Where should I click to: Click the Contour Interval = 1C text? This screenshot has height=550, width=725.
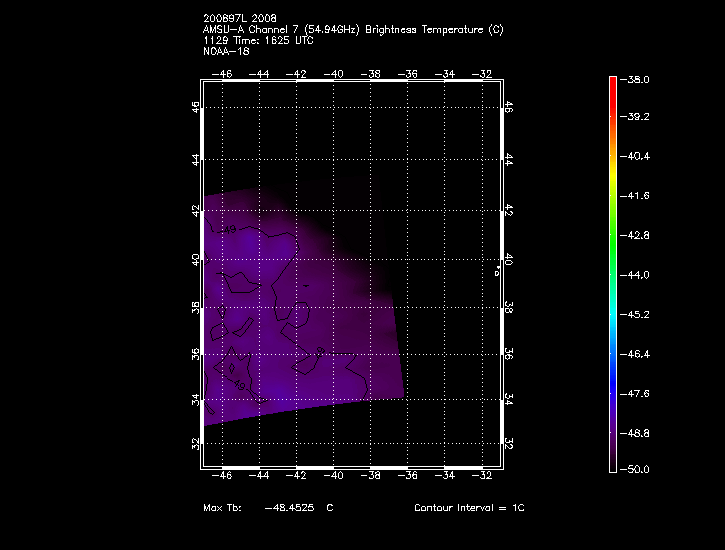point(469,508)
